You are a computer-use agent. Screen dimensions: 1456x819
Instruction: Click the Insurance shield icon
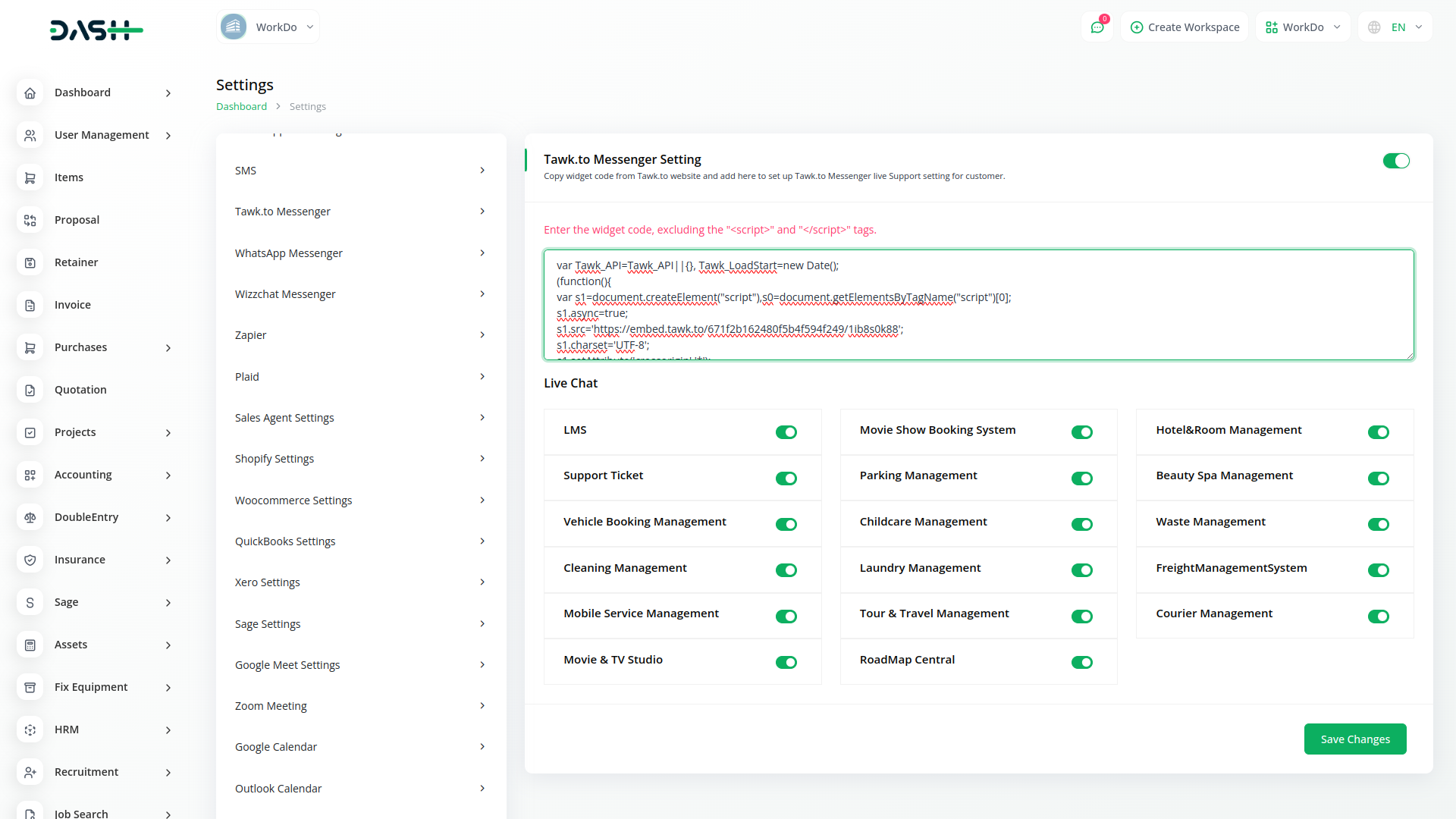click(30, 560)
